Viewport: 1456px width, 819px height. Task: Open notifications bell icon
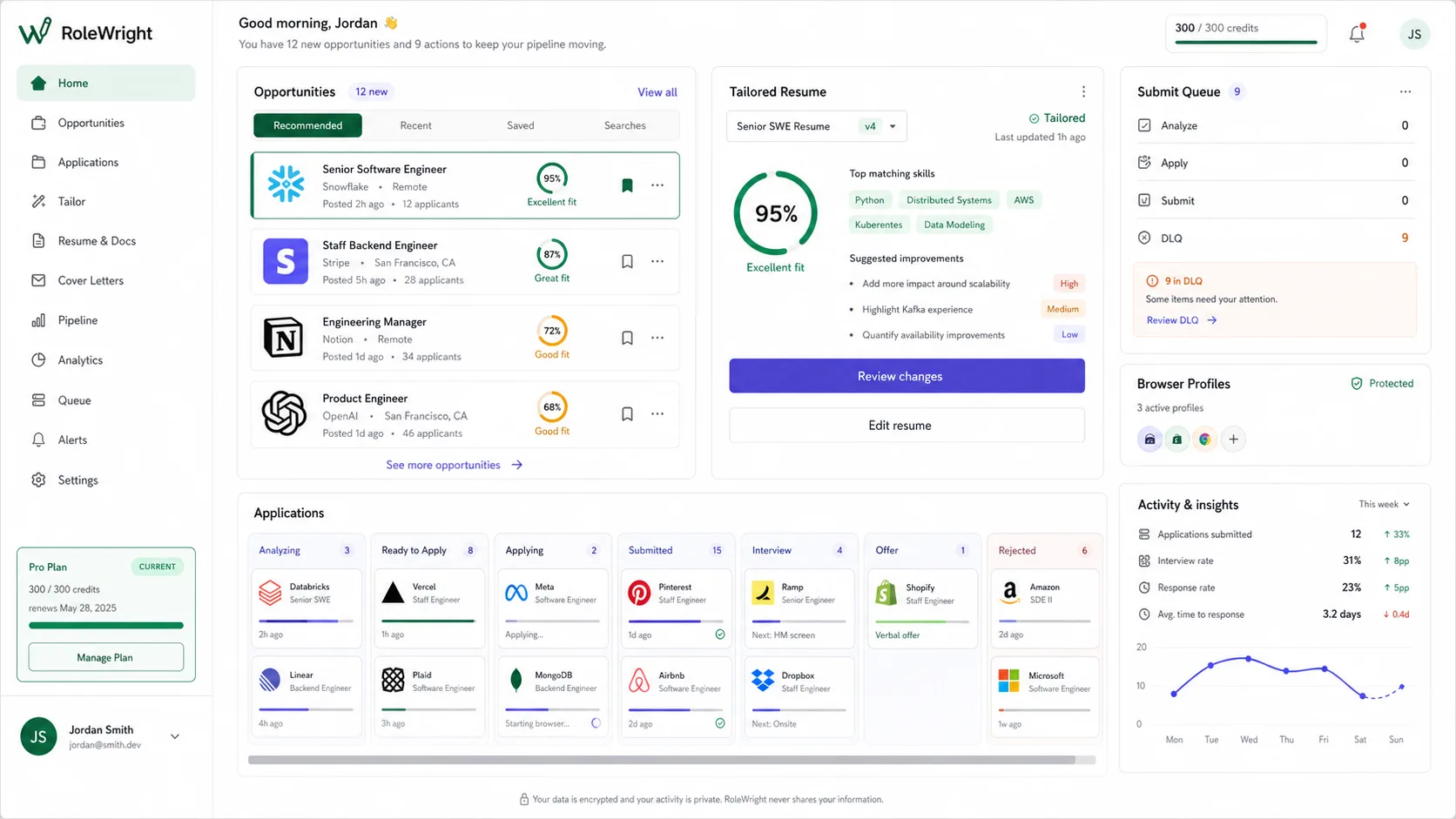(1357, 33)
